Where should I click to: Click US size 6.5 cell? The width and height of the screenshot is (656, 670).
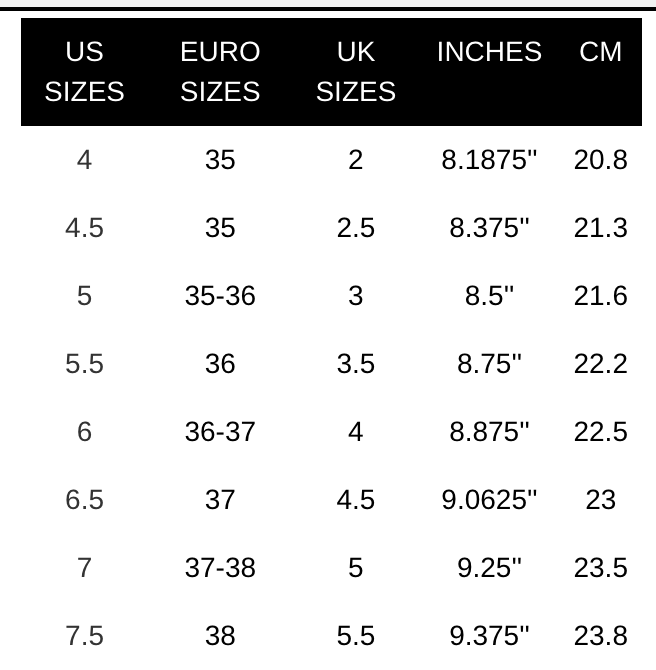[x=84, y=500]
